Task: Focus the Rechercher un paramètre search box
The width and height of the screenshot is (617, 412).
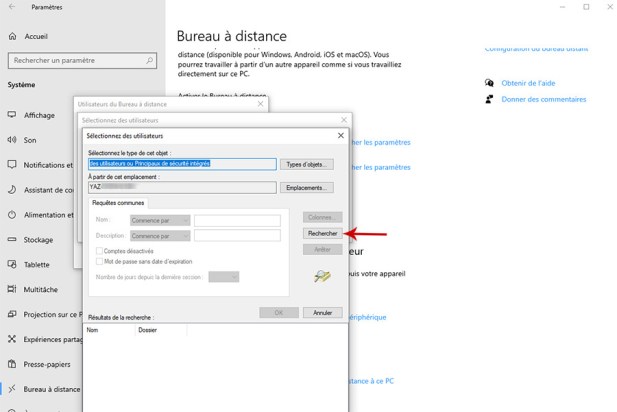Action: click(82, 61)
